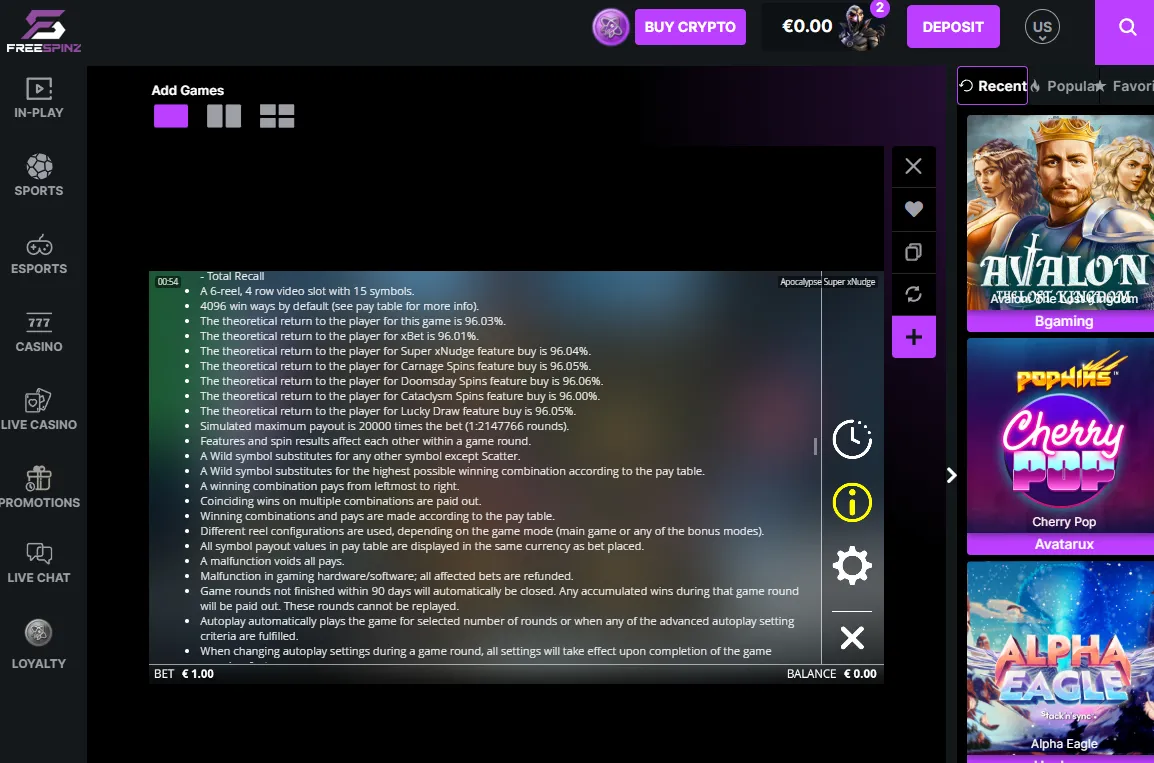
Task: Reload the game with refresh icon
Action: click(913, 294)
